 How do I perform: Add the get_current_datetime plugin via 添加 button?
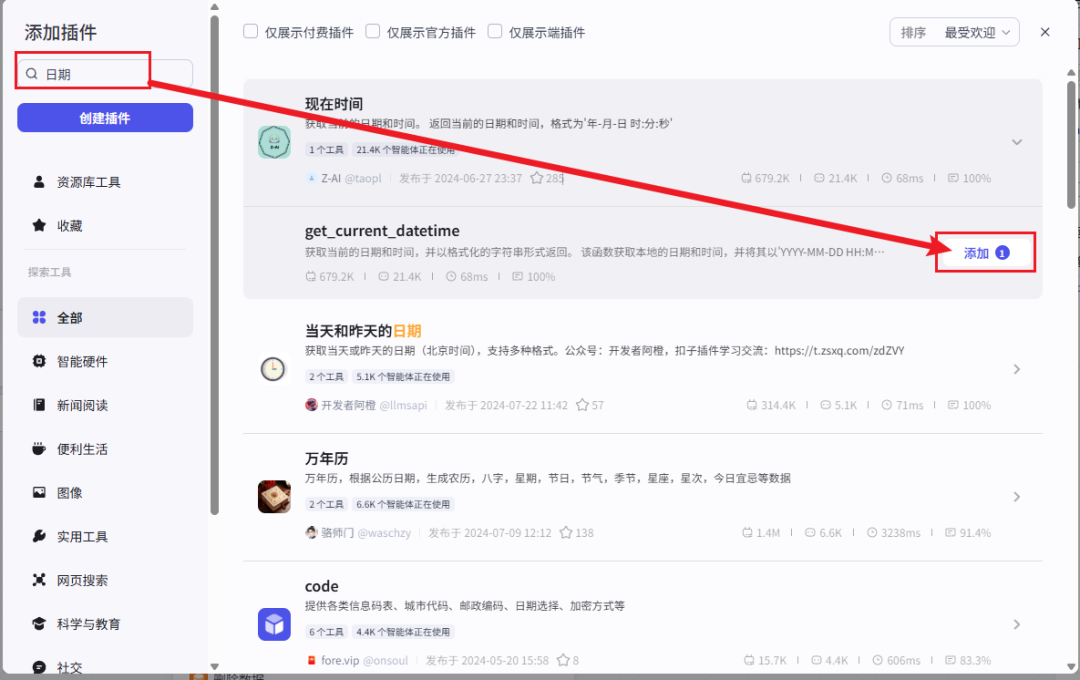coord(985,253)
